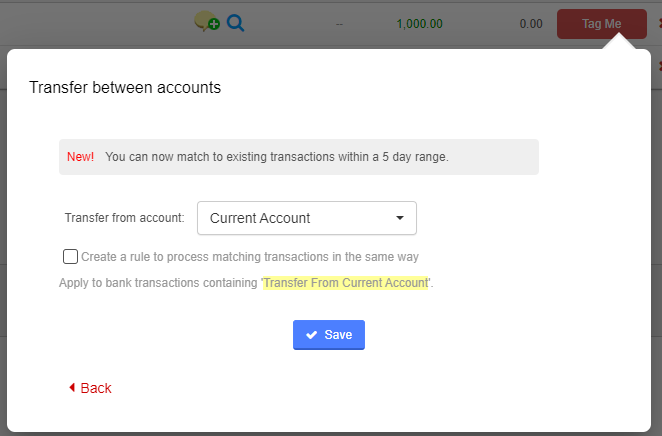Viewport: 662px width, 436px height.
Task: Click the add comment speech bubble icon
Action: pyautogui.click(x=207, y=22)
